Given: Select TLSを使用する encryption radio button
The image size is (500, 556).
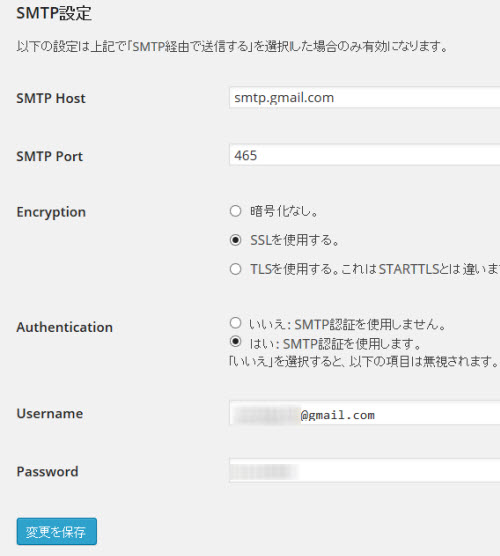Looking at the screenshot, I should tap(235, 269).
